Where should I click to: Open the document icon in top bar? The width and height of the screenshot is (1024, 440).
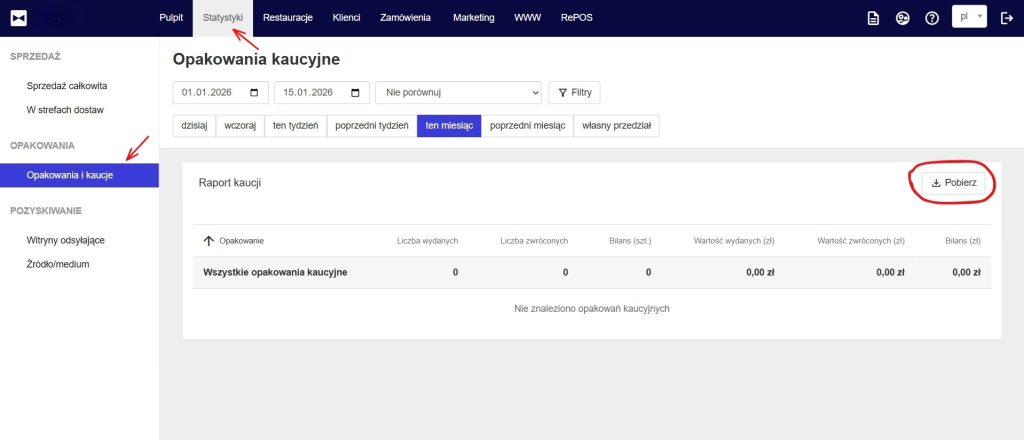(873, 18)
